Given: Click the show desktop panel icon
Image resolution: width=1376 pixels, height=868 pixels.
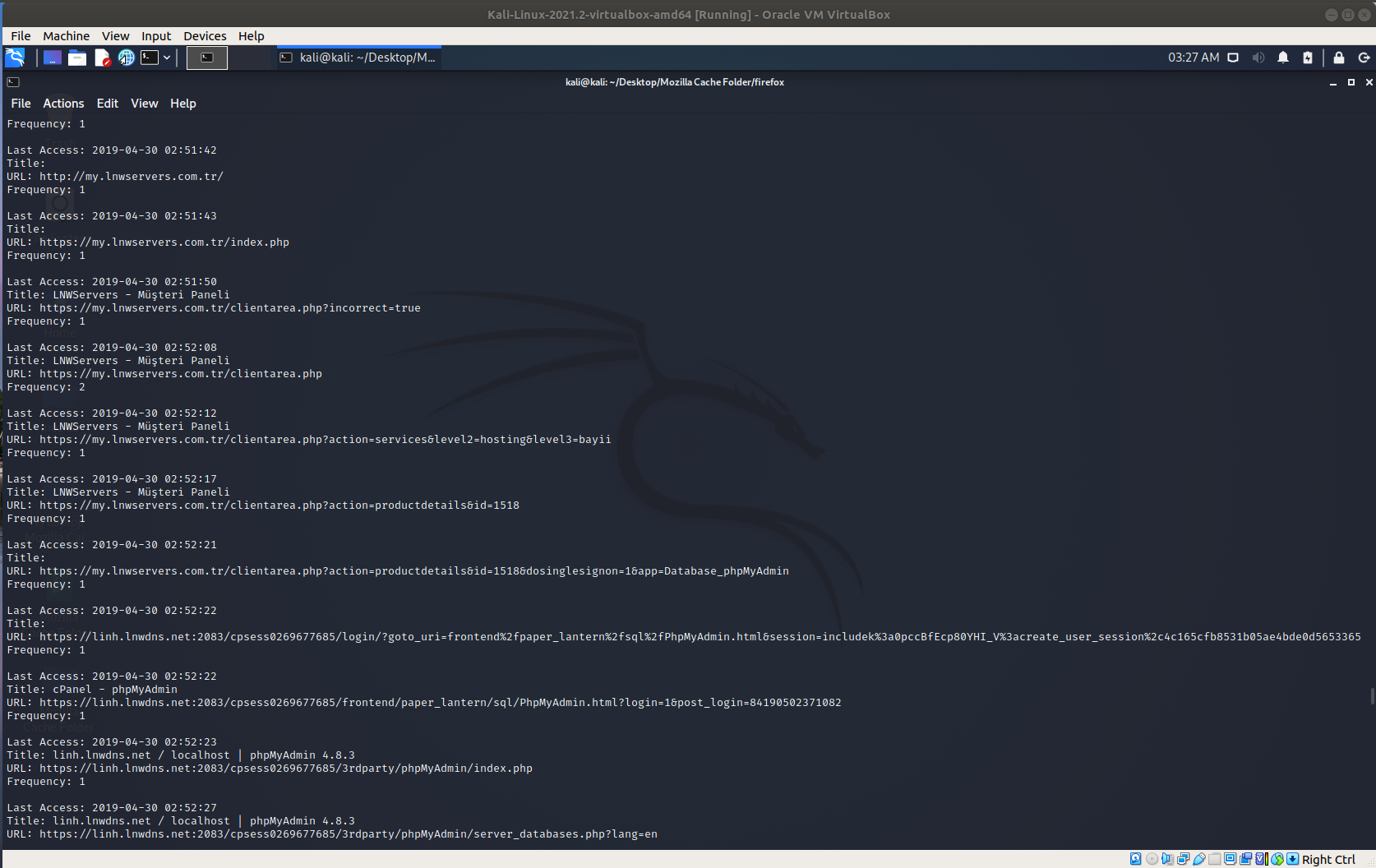Looking at the screenshot, I should coord(52,58).
